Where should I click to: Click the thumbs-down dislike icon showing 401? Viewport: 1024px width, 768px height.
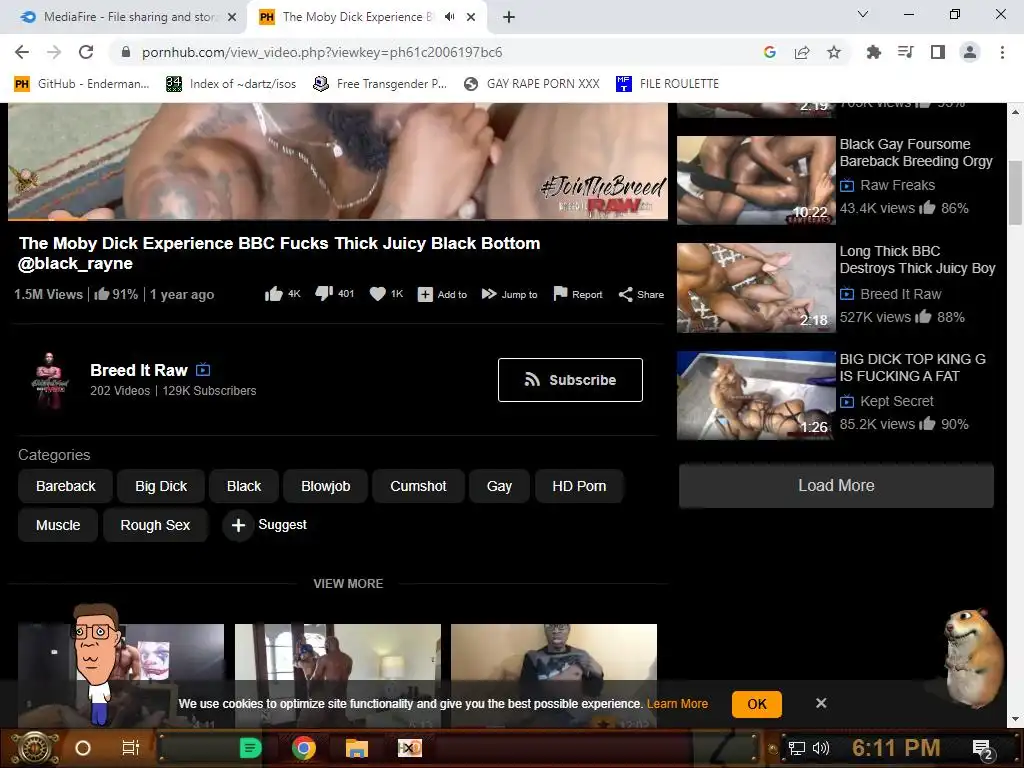point(324,295)
